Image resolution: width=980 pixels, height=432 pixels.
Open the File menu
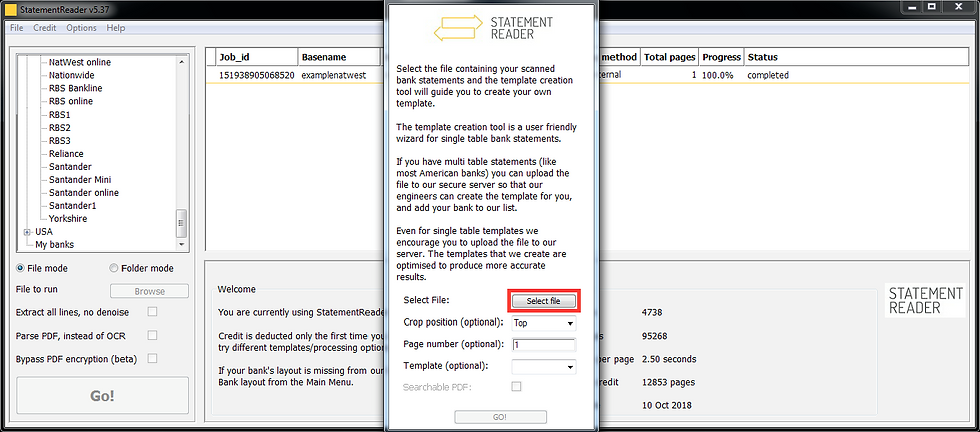[x=16, y=28]
